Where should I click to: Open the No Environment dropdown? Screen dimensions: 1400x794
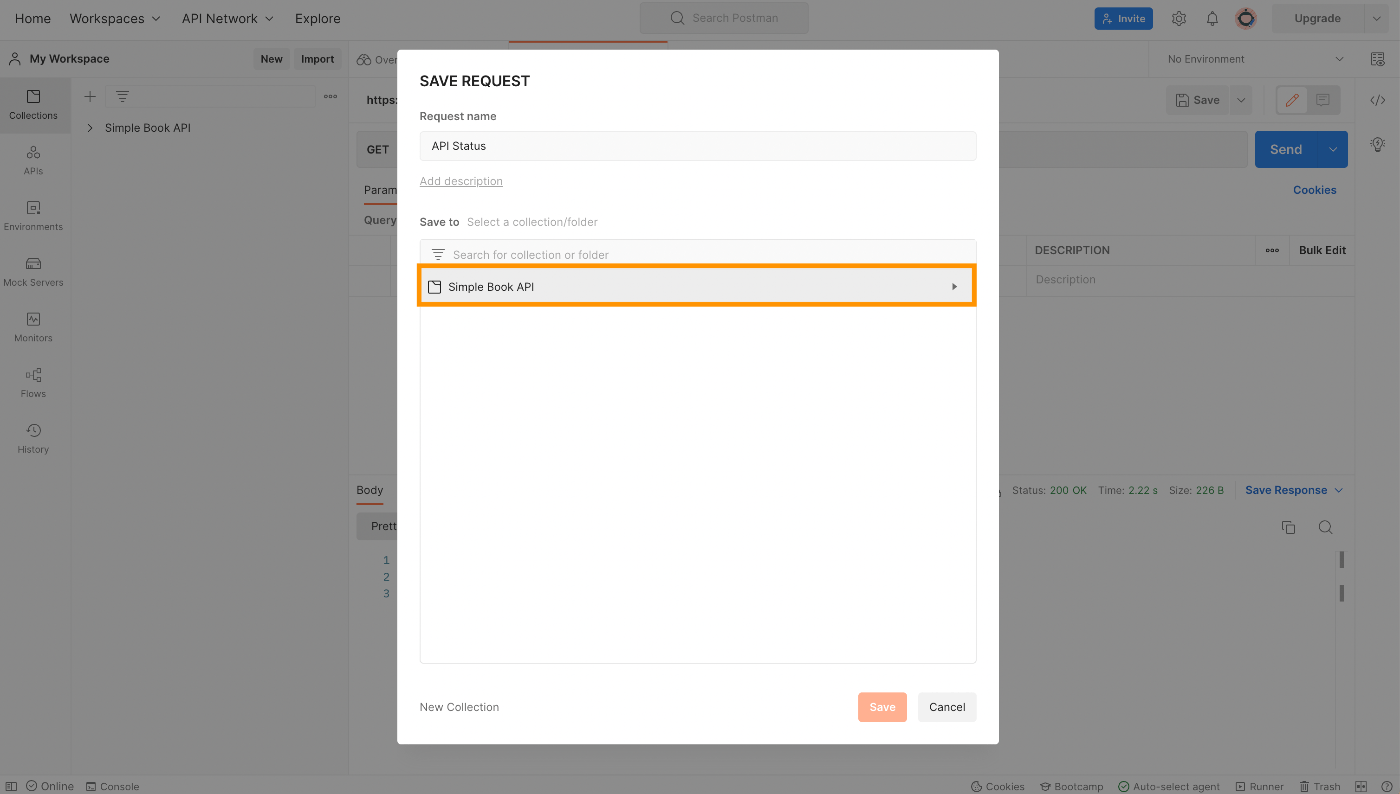(1256, 59)
